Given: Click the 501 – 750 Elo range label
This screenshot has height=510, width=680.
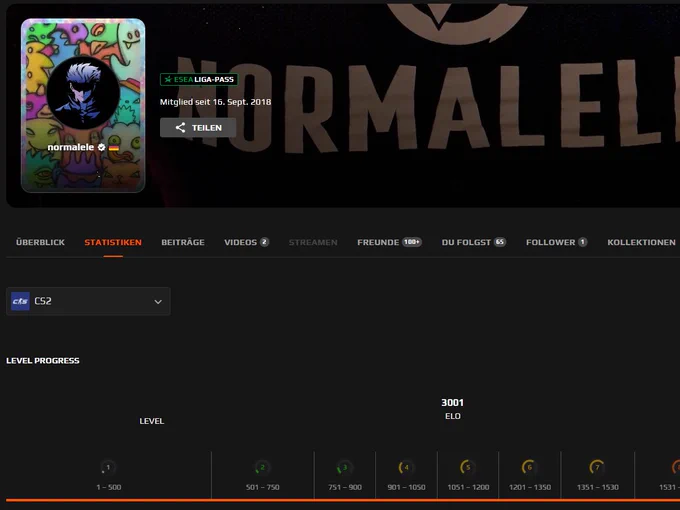Looking at the screenshot, I should [262, 487].
